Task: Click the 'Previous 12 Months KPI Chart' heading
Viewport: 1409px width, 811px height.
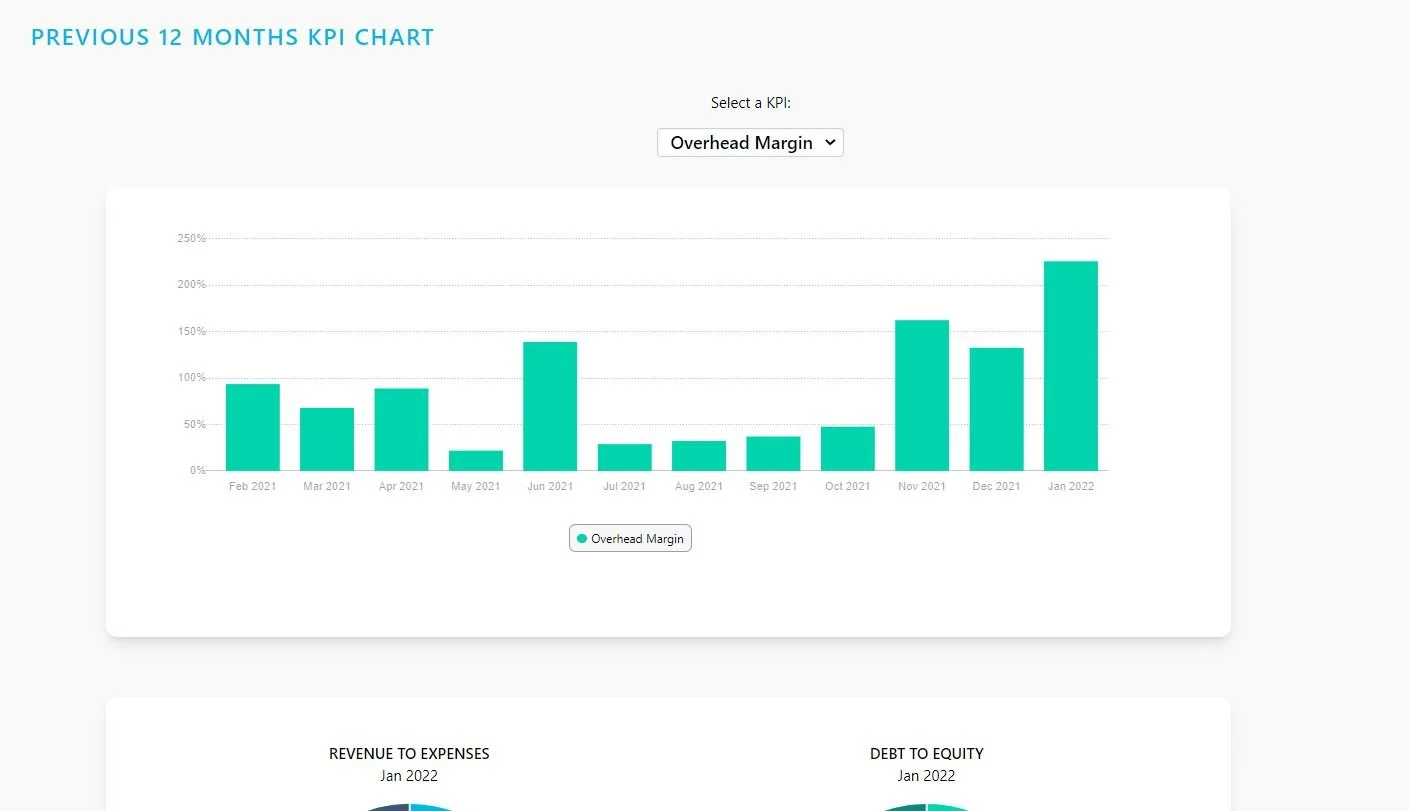Action: 233,38
